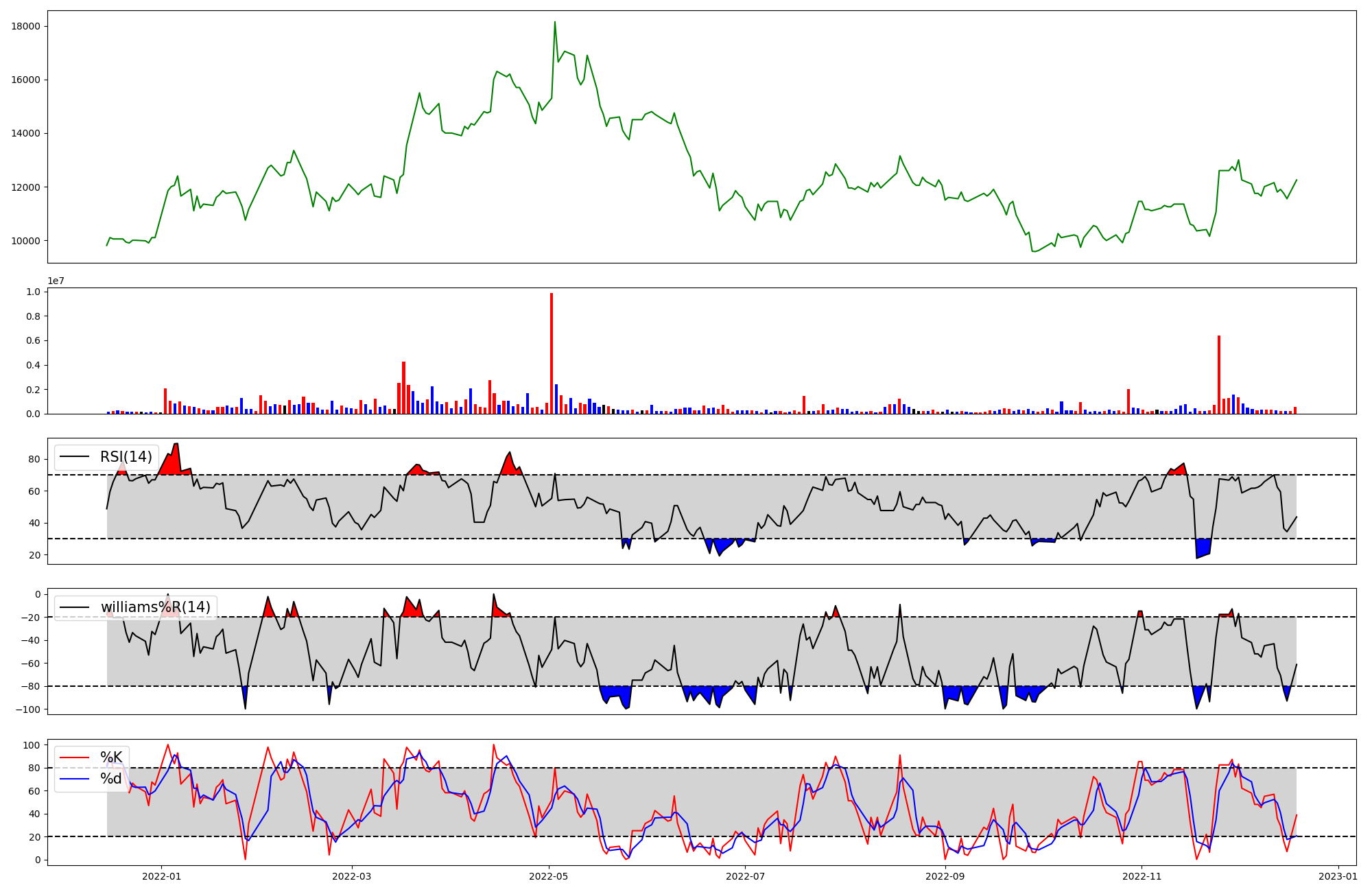This screenshot has height=892, width=1372.
Task: Click the 1e7 volume scale multiplier
Action: click(56, 281)
